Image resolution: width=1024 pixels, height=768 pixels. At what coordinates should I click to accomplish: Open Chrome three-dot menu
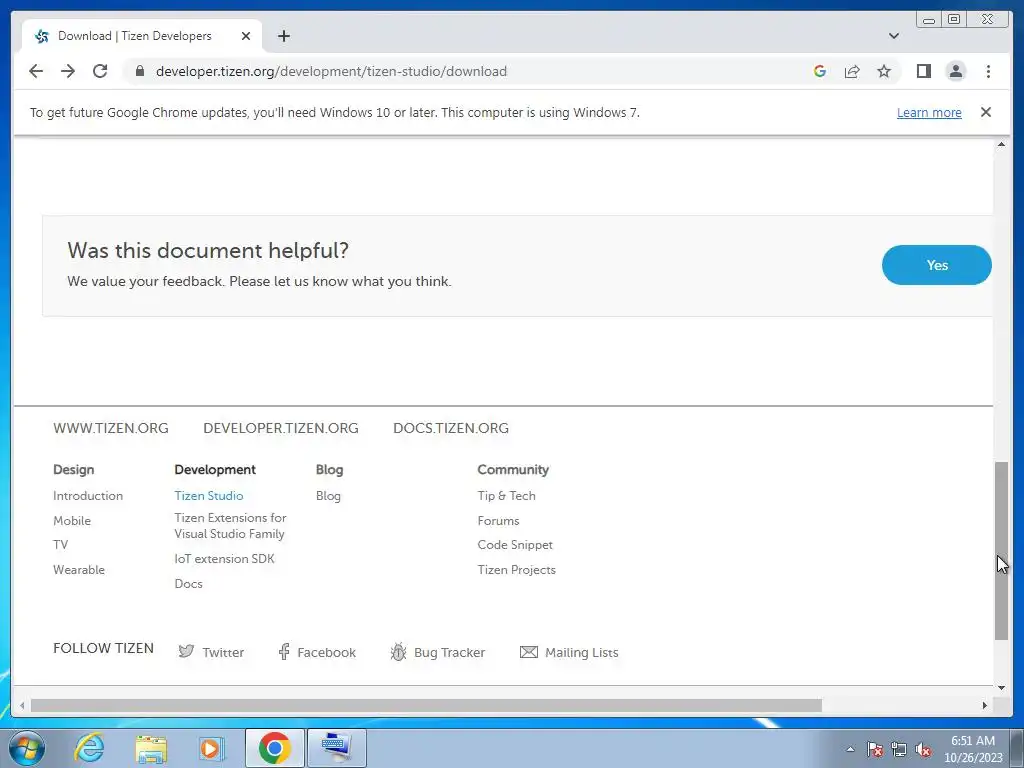tap(988, 71)
